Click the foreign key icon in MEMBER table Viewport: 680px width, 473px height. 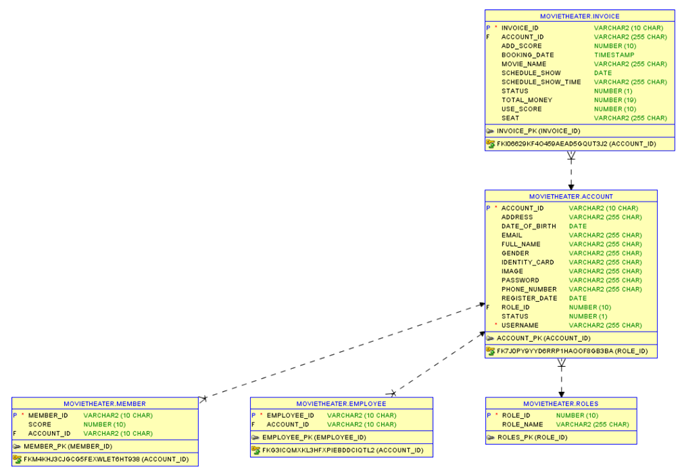click(17, 459)
